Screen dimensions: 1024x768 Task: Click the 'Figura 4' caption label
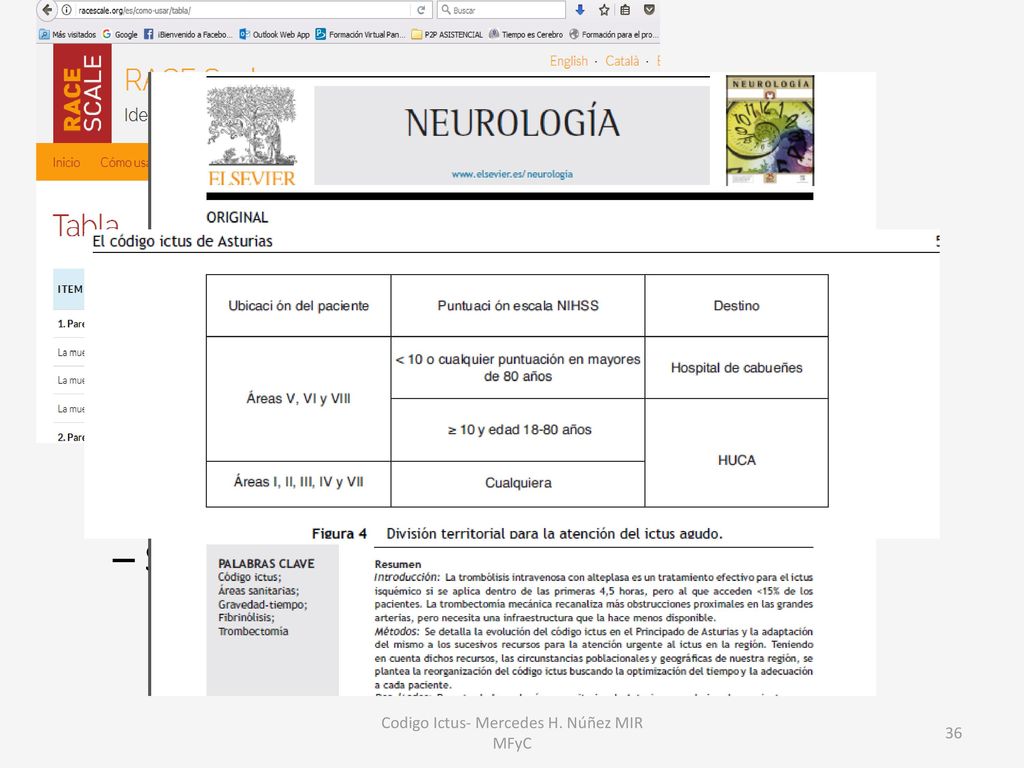coord(340,533)
